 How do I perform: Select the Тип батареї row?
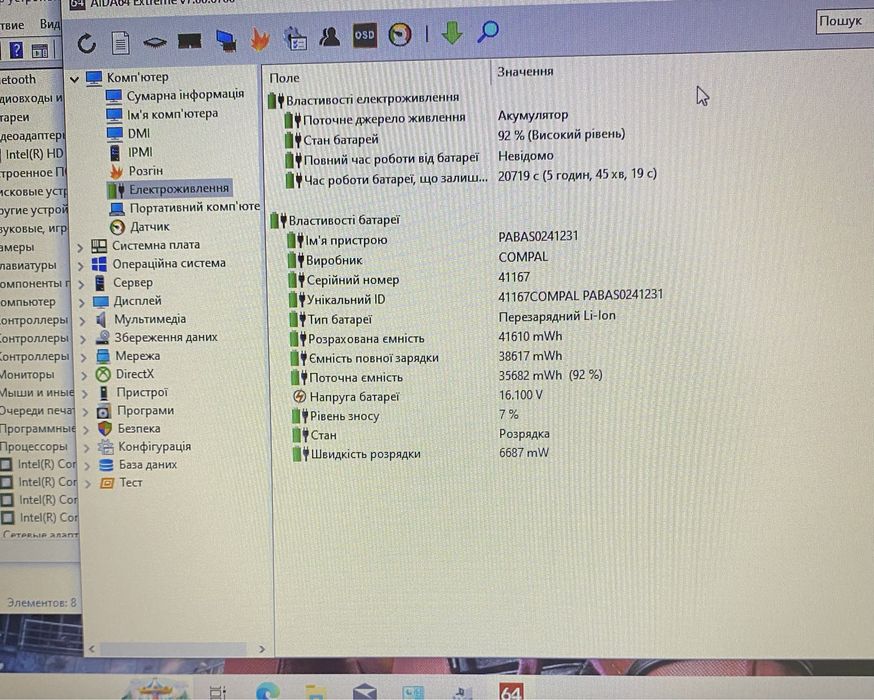coord(453,319)
